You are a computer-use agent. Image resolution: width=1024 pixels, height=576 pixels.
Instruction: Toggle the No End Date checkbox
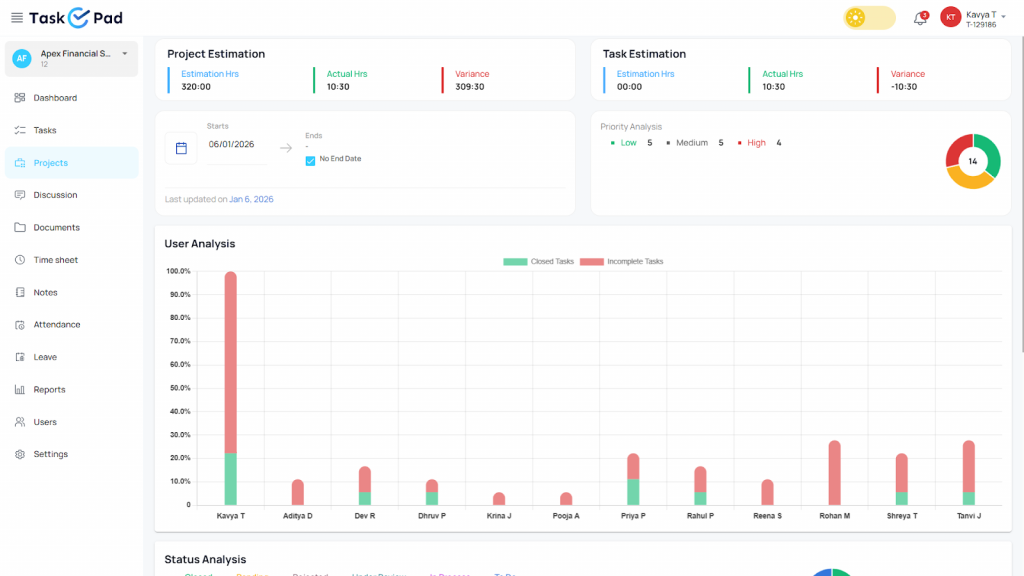310,159
